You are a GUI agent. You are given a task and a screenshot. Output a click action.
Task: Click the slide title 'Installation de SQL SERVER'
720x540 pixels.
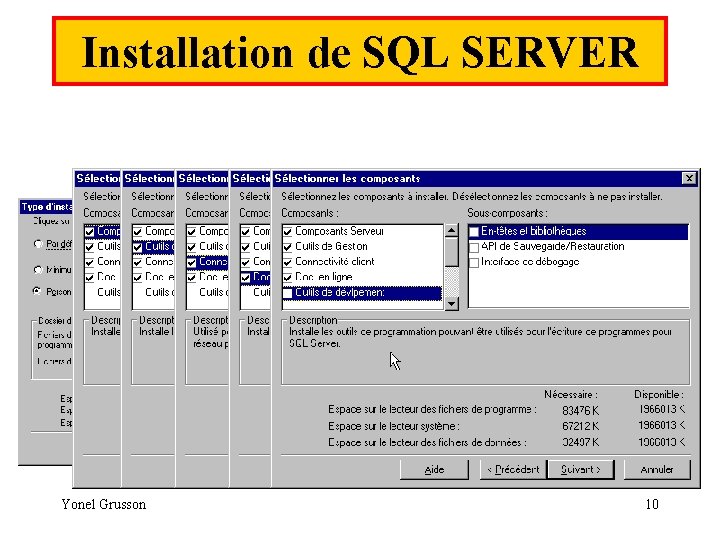360,52
